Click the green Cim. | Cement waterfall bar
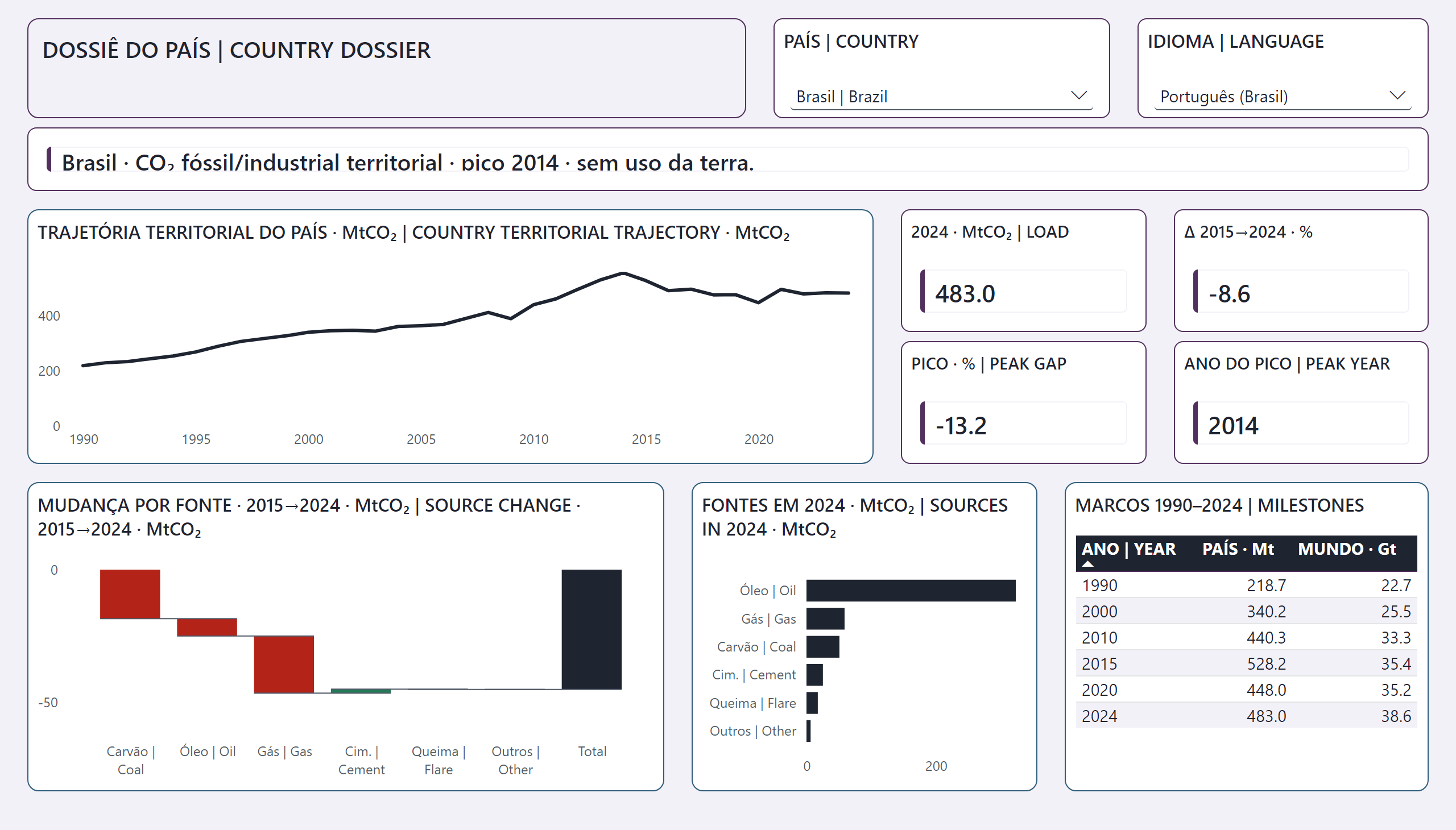The height and width of the screenshot is (830, 1456). [x=361, y=691]
